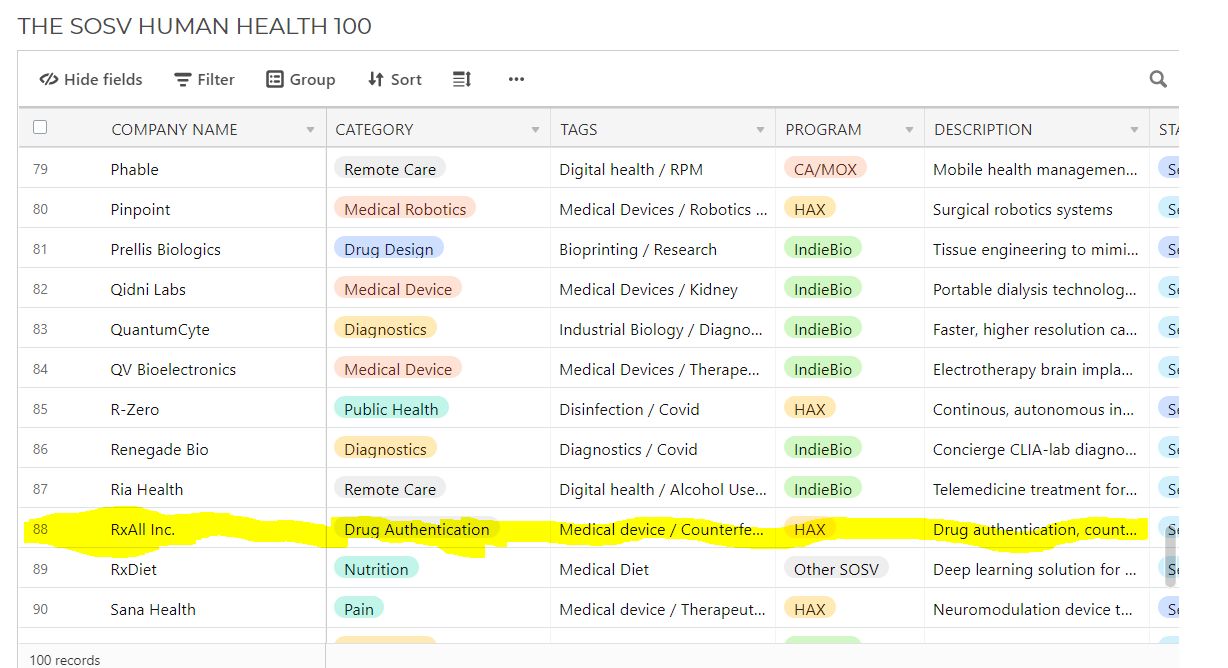Viewport: 1228px width, 668px height.
Task: Select the Phable company cell
Action: pos(214,169)
